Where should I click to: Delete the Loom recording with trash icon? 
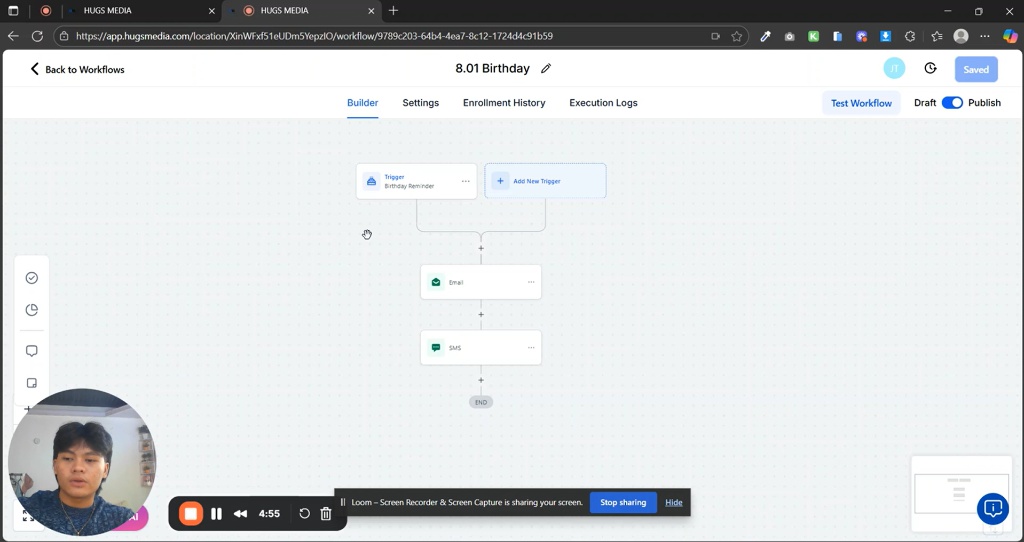326,514
